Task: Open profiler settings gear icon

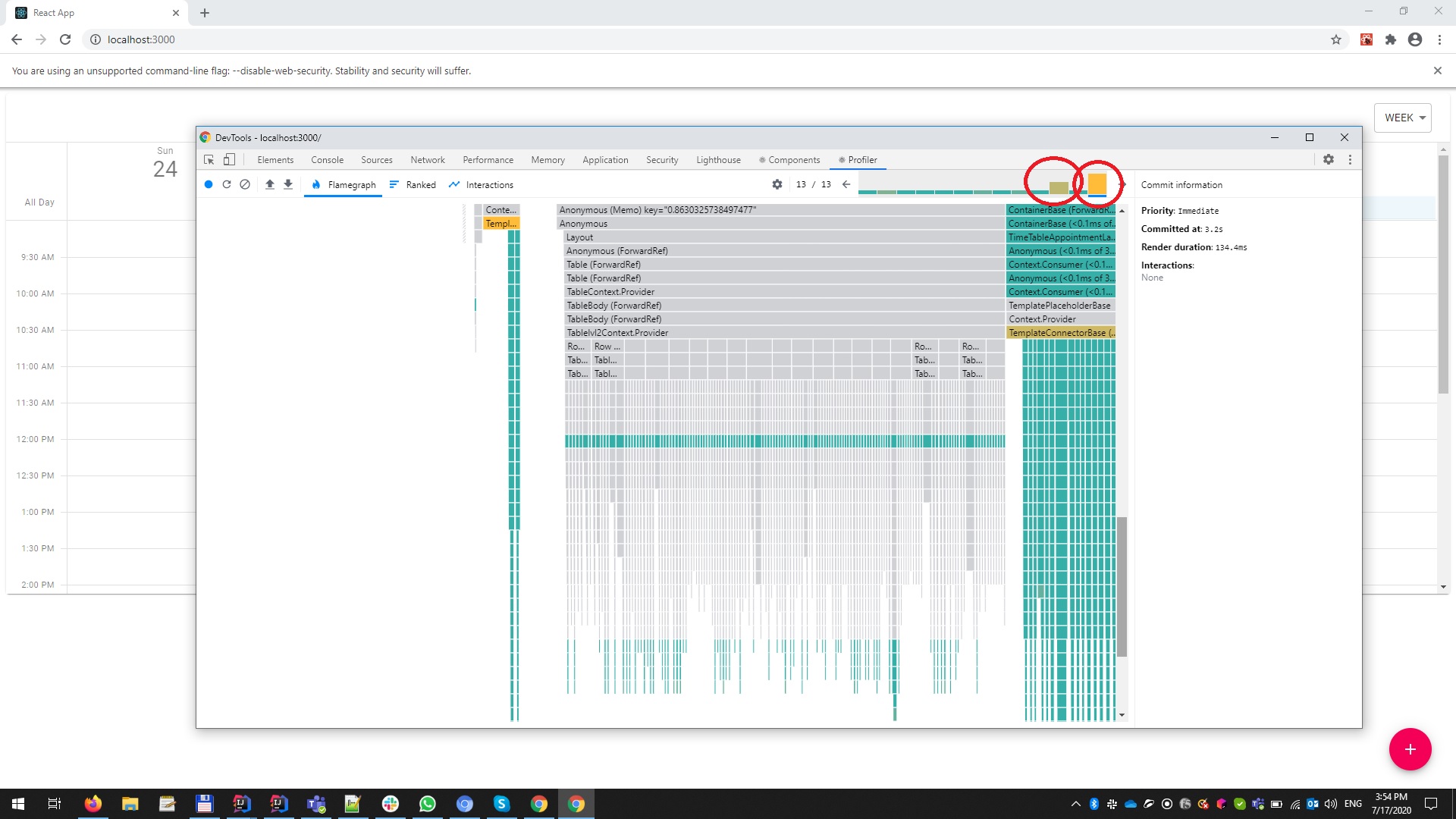Action: [777, 184]
